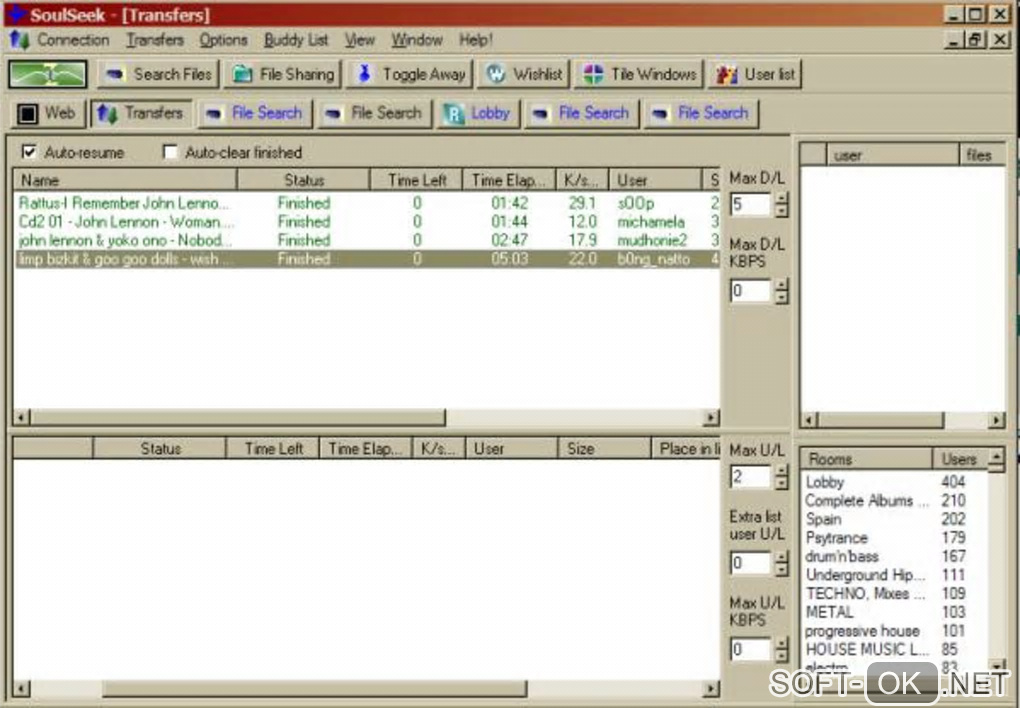Sort downloads by User column header
The width and height of the screenshot is (1020, 708).
coord(655,180)
